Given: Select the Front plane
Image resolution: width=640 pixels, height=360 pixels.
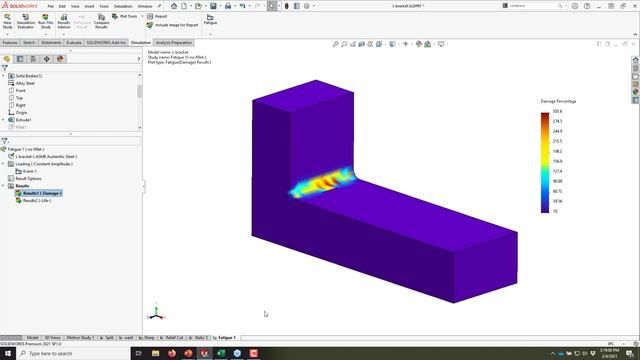Looking at the screenshot, I should 20,91.
